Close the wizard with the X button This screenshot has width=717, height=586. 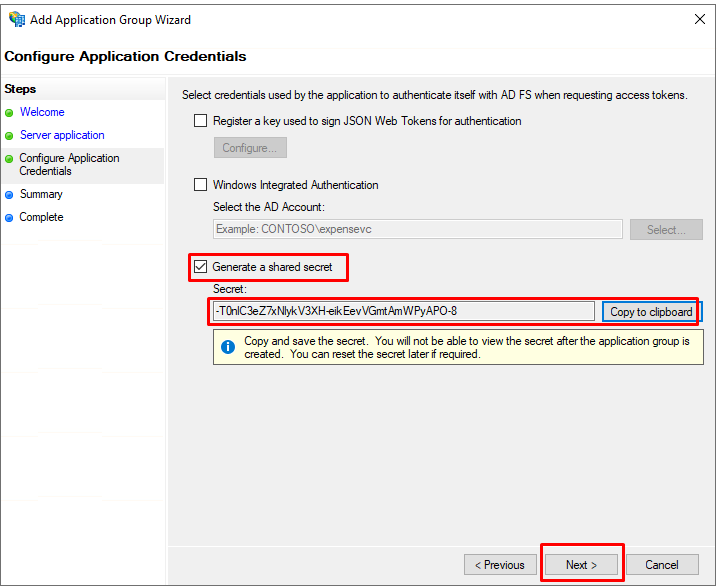700,19
